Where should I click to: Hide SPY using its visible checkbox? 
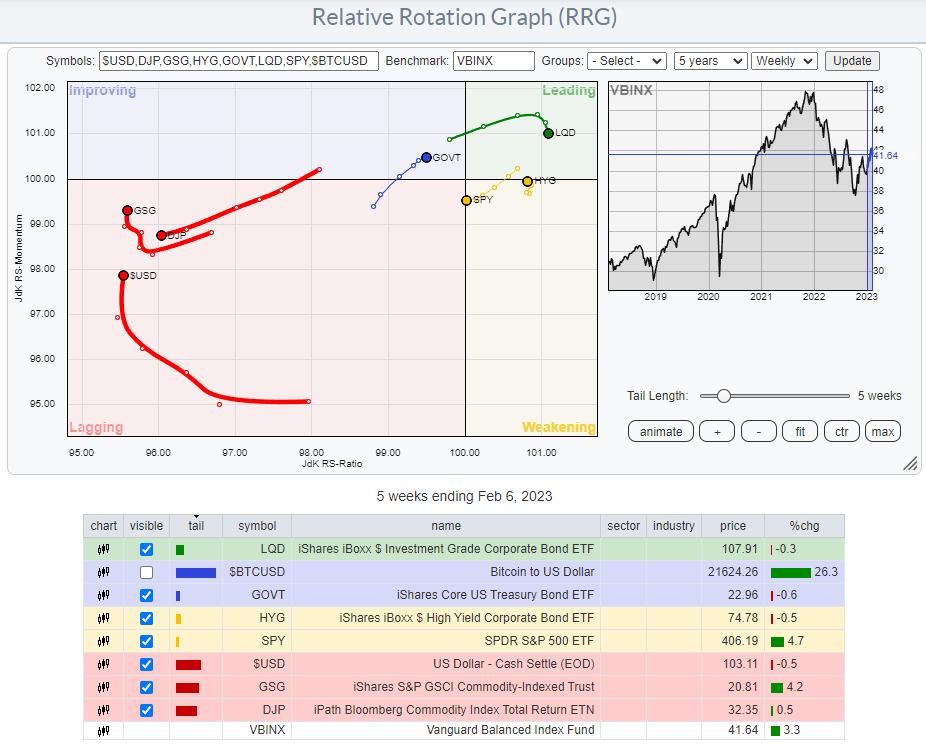click(x=147, y=641)
